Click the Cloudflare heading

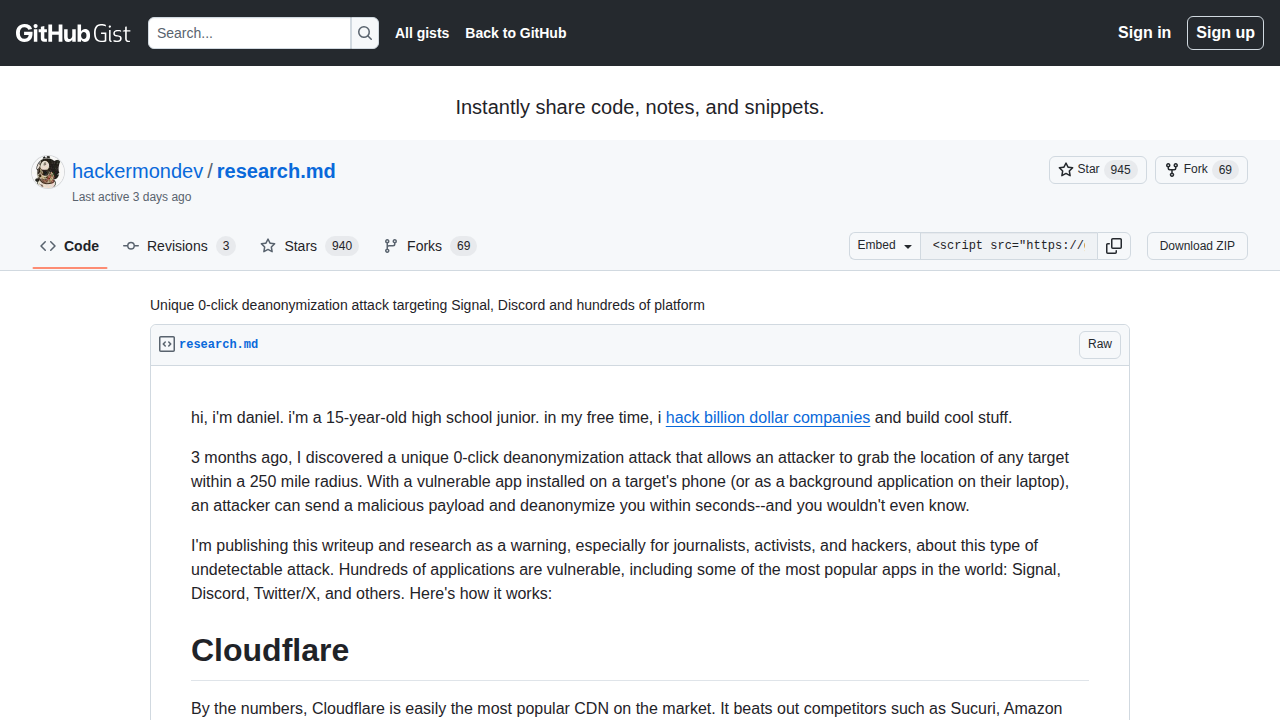pyautogui.click(x=270, y=650)
